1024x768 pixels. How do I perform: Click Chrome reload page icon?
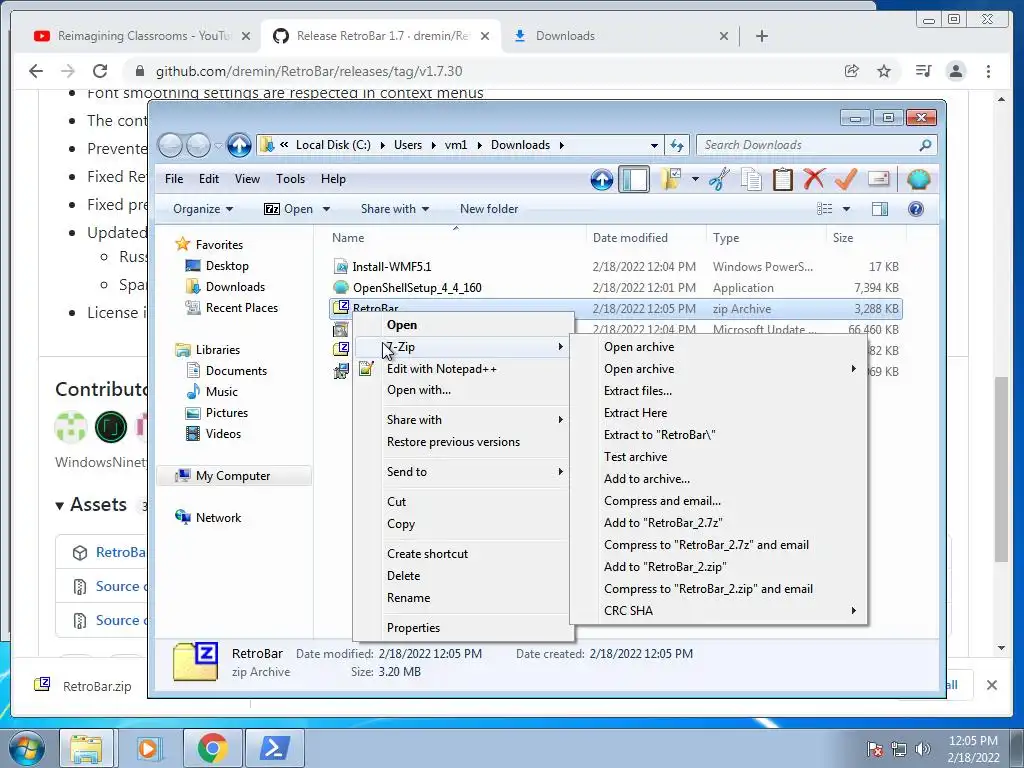pyautogui.click(x=100, y=71)
